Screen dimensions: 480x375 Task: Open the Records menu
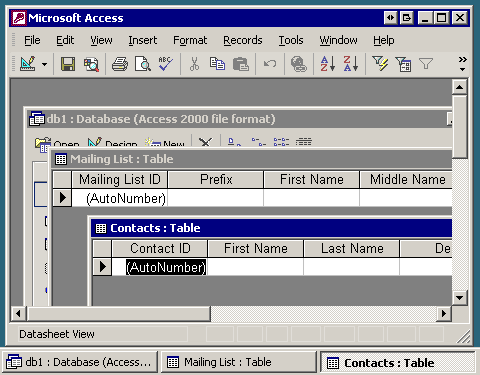(243, 40)
